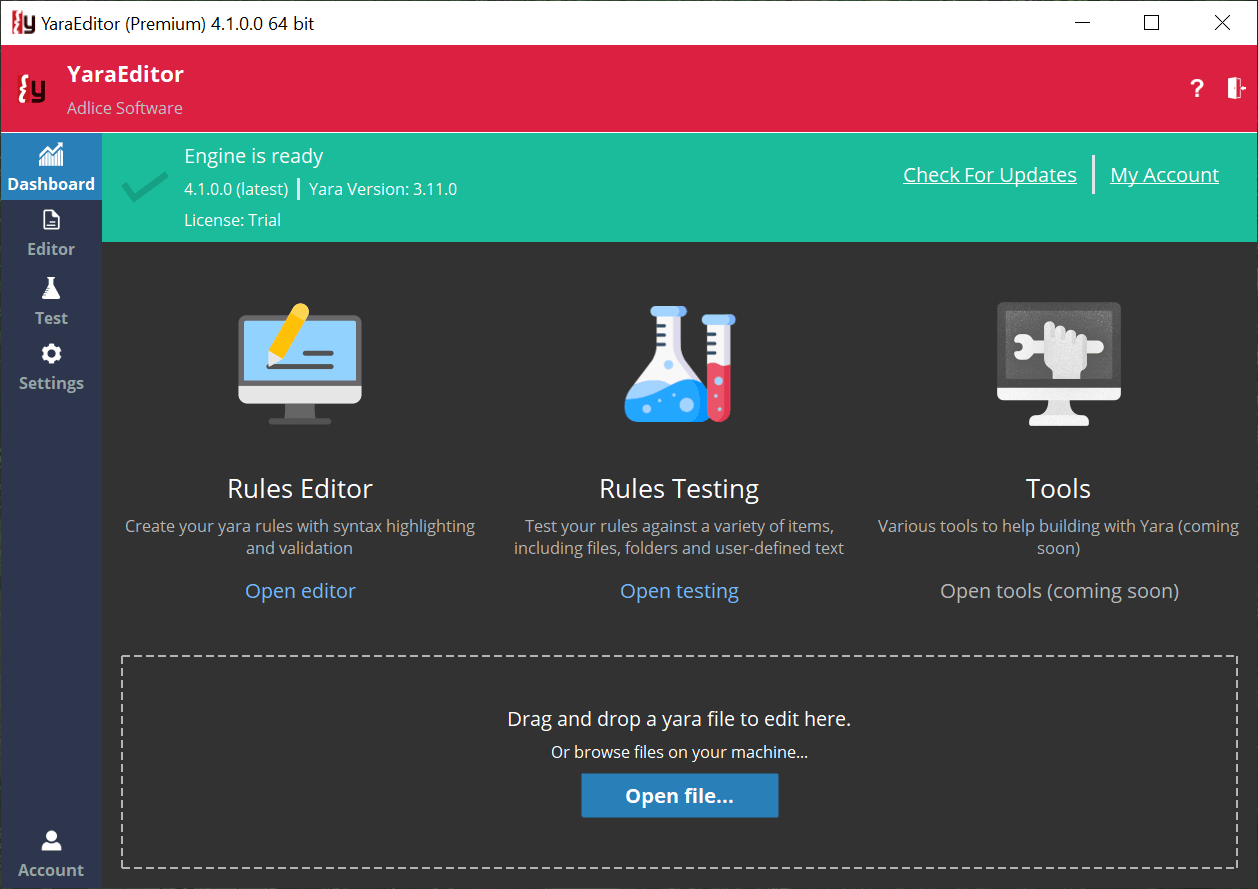Image resolution: width=1258 pixels, height=889 pixels.
Task: Click the Rules Testing flasks illustration
Action: [679, 363]
